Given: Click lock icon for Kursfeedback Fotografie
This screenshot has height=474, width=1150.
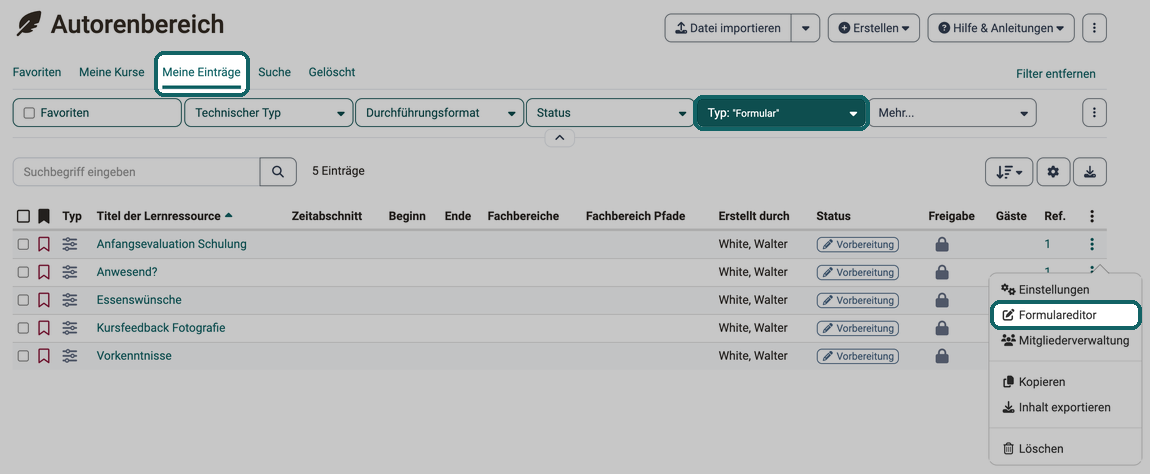Looking at the screenshot, I should [x=942, y=328].
